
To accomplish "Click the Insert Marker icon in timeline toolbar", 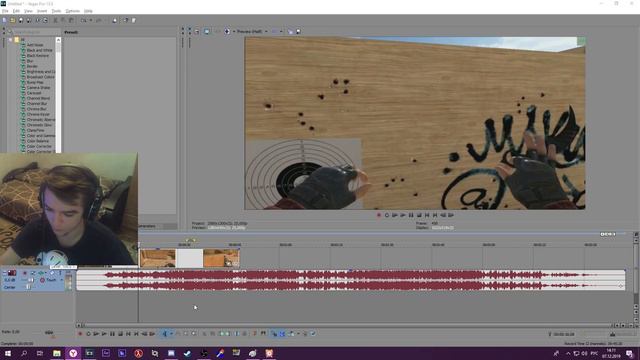I will pyautogui.click(x=254, y=333).
